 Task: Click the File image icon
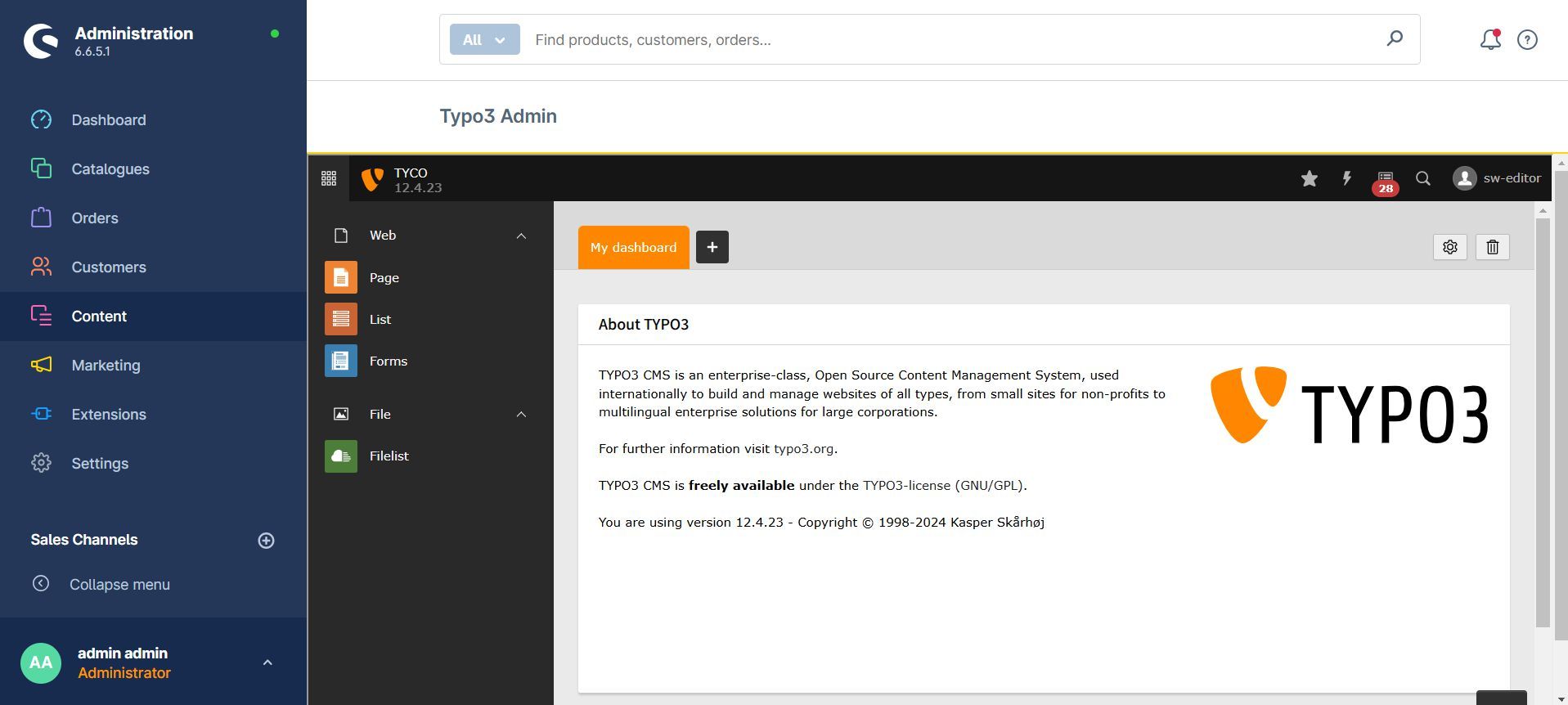[341, 415]
